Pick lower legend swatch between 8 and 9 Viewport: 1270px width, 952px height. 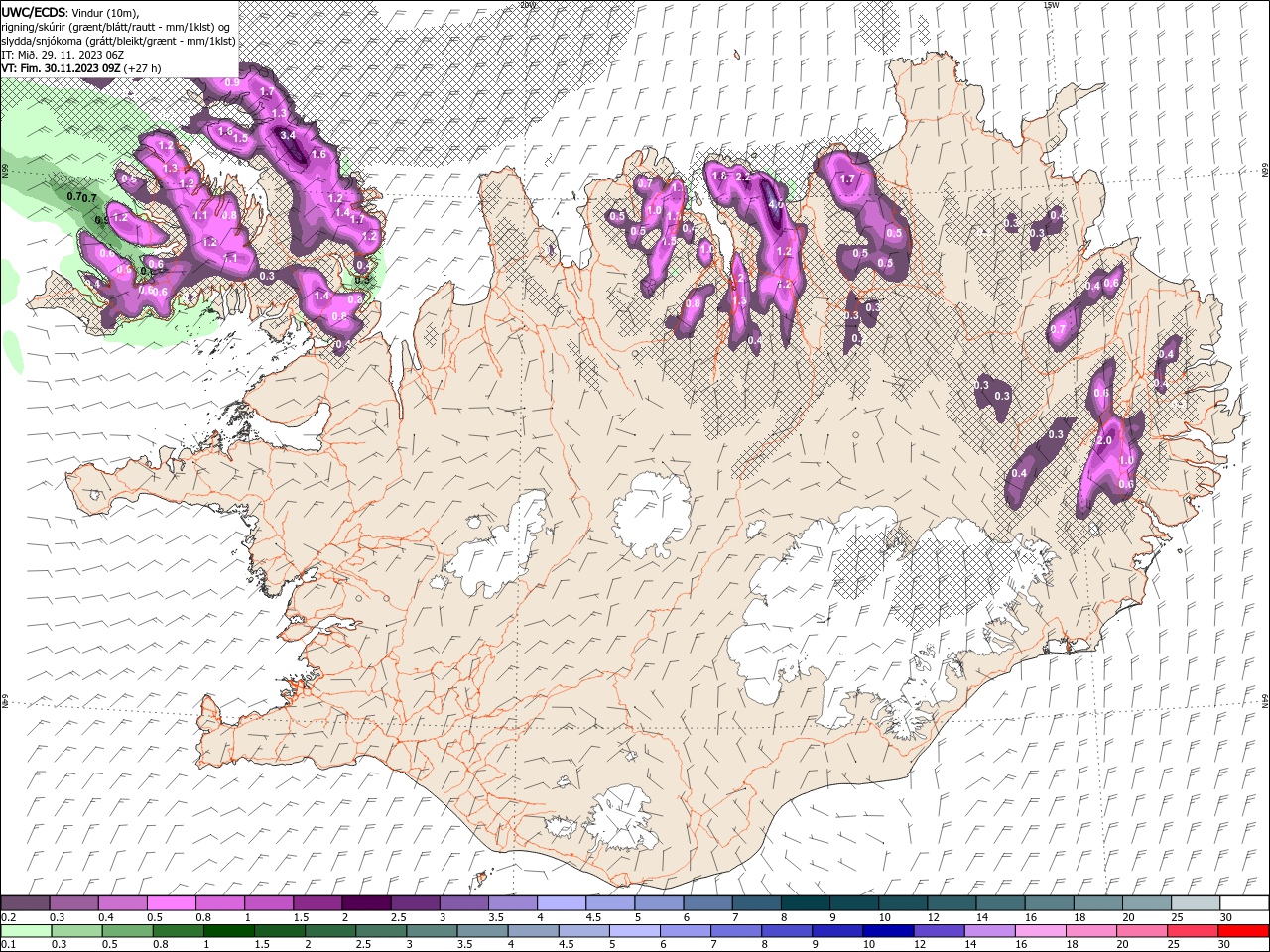click(787, 931)
